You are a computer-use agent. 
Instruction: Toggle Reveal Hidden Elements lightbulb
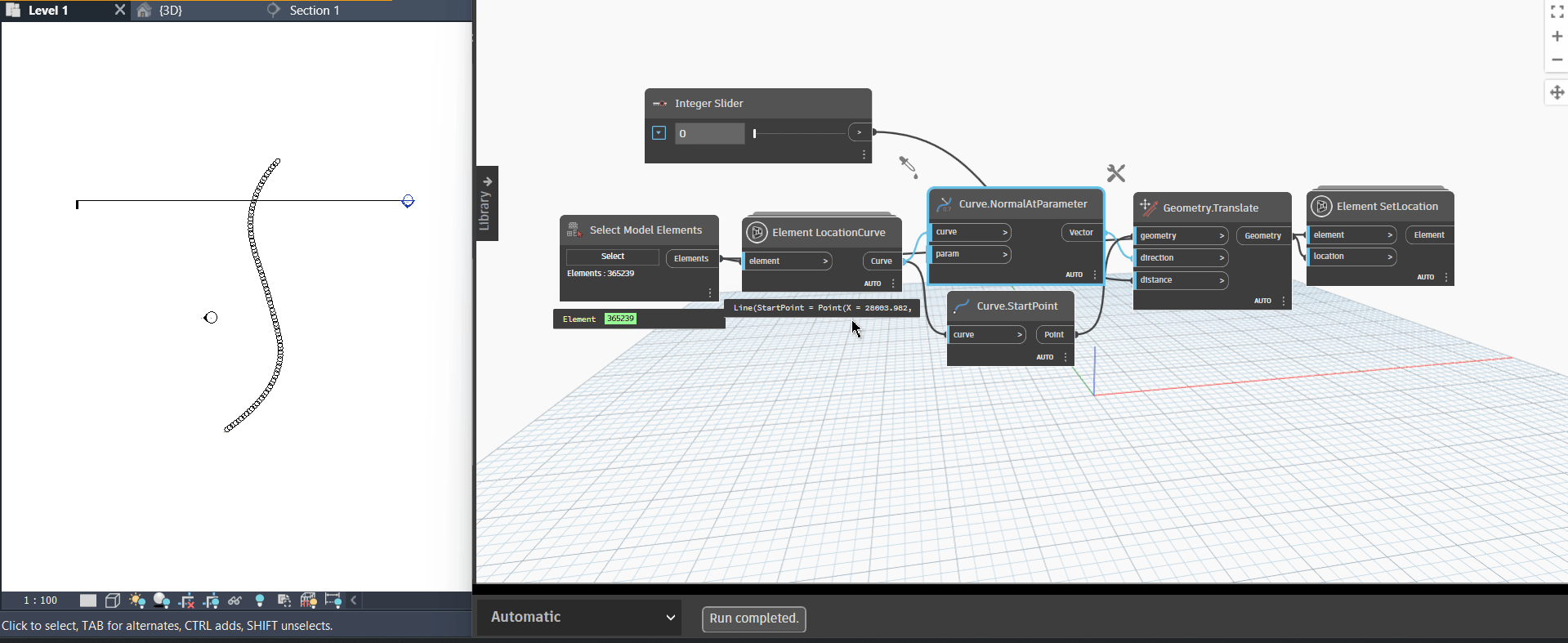(x=260, y=601)
